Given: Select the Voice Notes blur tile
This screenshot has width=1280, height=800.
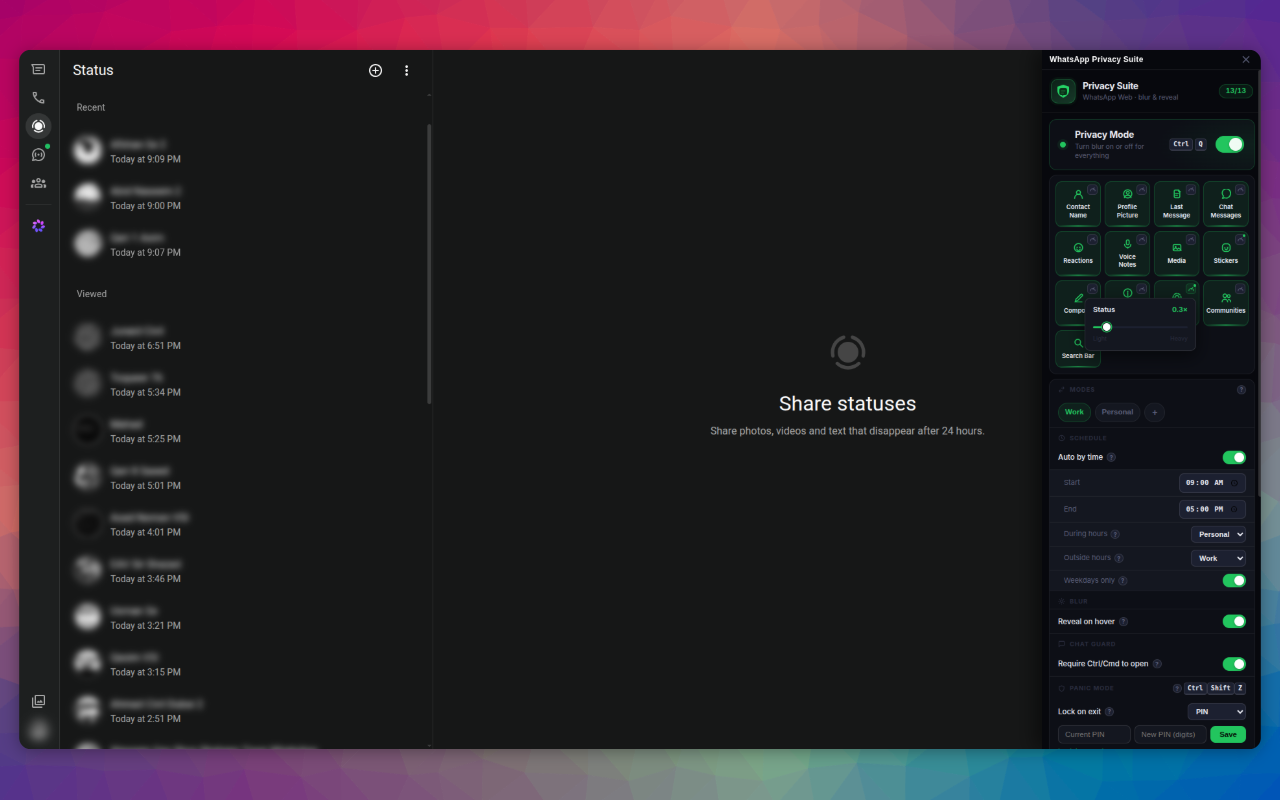Looking at the screenshot, I should pos(1127,254).
